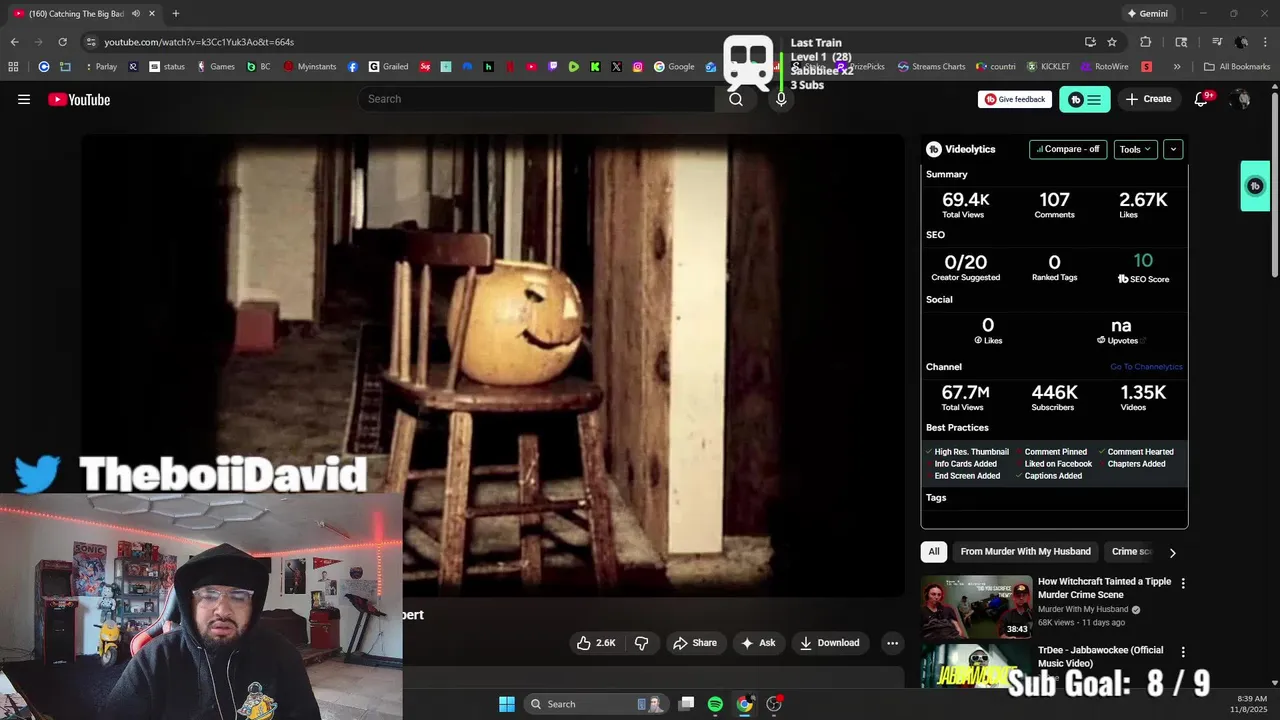
Task: Open Task View on the taskbar
Action: [686, 704]
